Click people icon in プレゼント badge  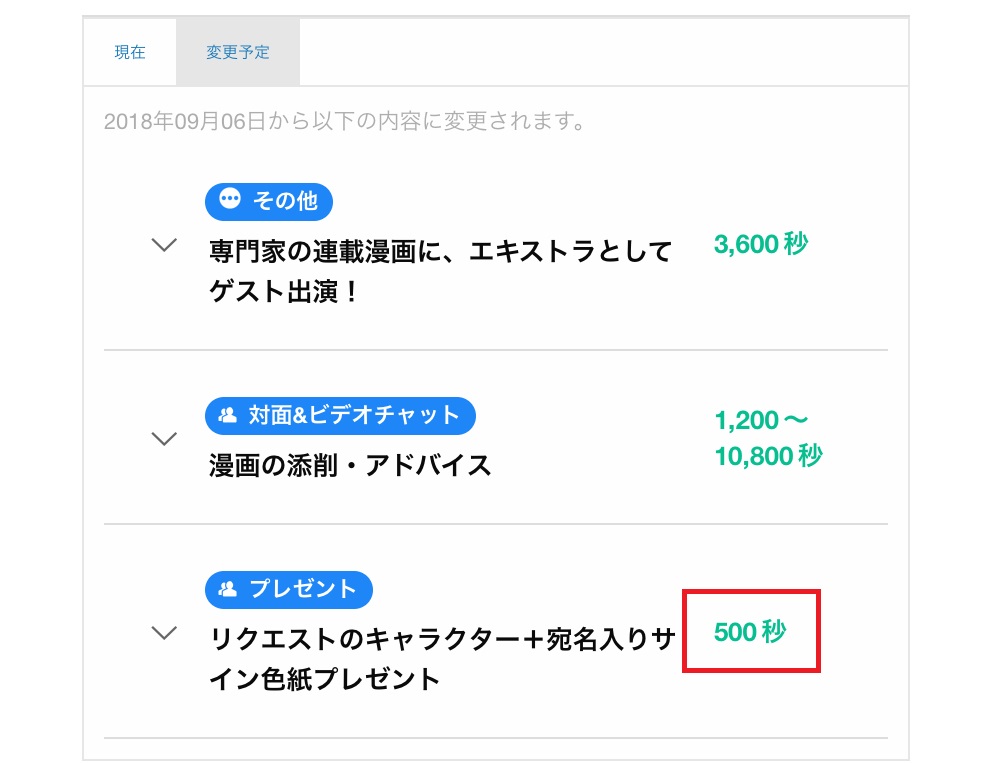pos(227,589)
